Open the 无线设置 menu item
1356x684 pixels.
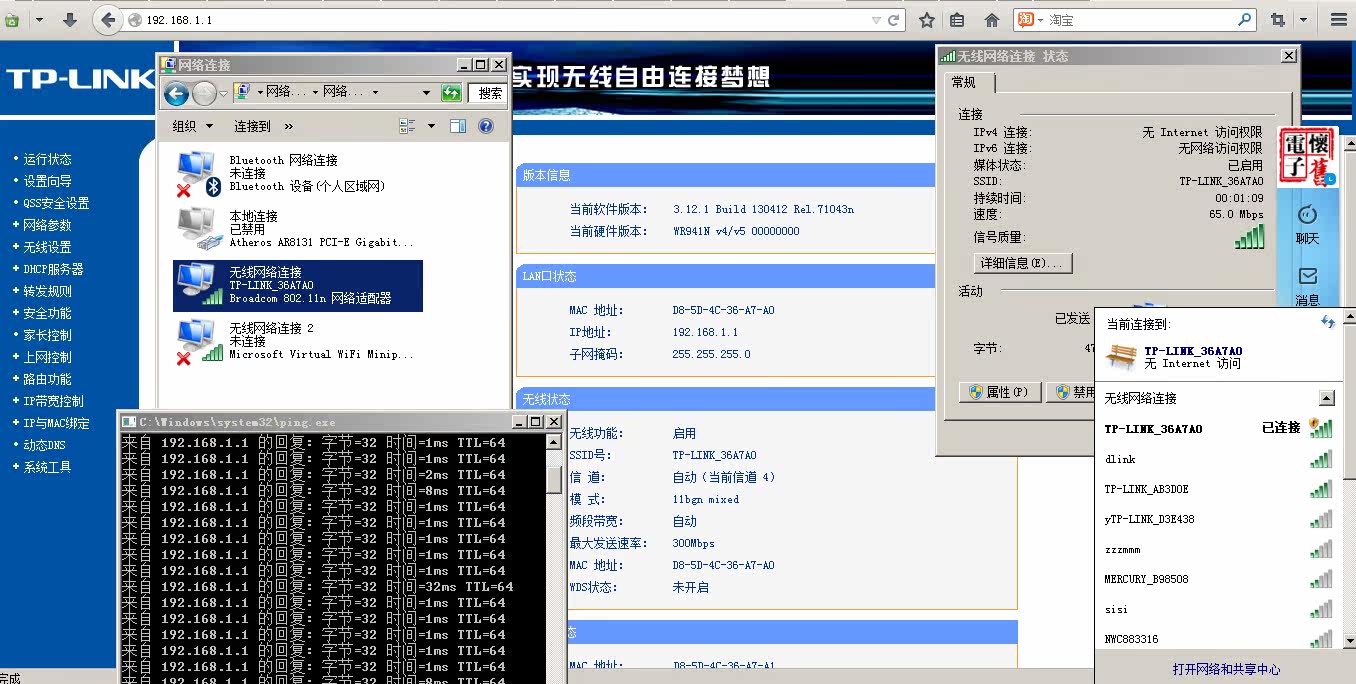point(48,247)
